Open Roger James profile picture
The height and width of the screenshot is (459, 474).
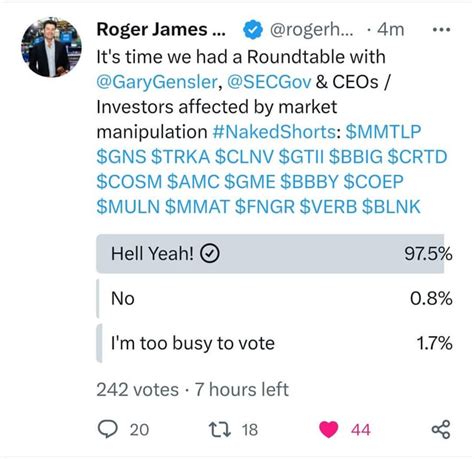point(51,48)
